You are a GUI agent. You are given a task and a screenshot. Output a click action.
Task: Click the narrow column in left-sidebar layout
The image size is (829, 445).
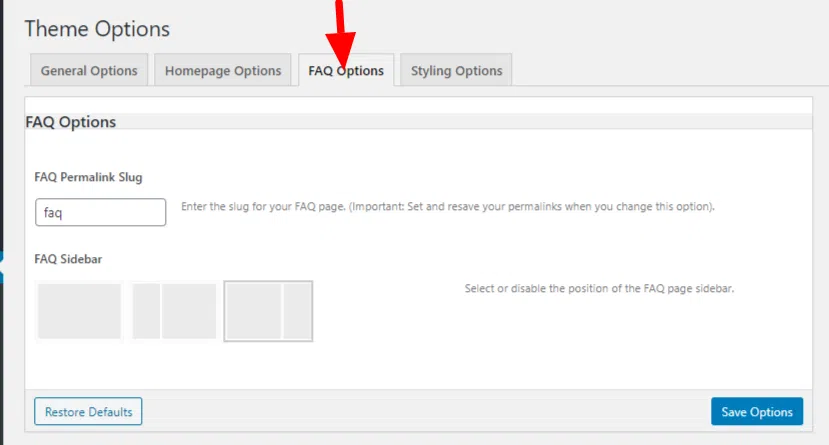pyautogui.click(x=146, y=311)
